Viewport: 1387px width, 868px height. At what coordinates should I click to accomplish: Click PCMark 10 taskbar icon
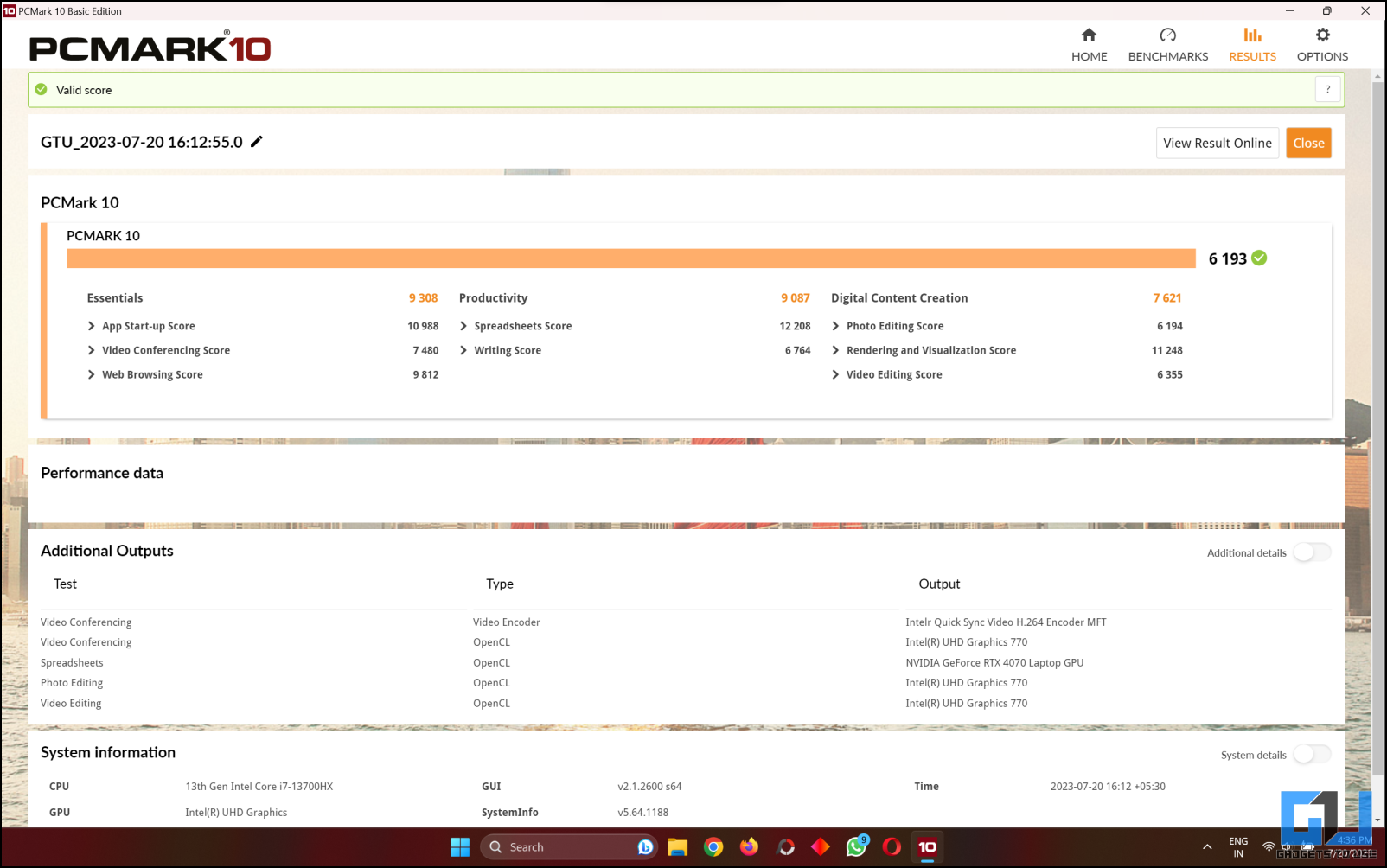coord(927,847)
